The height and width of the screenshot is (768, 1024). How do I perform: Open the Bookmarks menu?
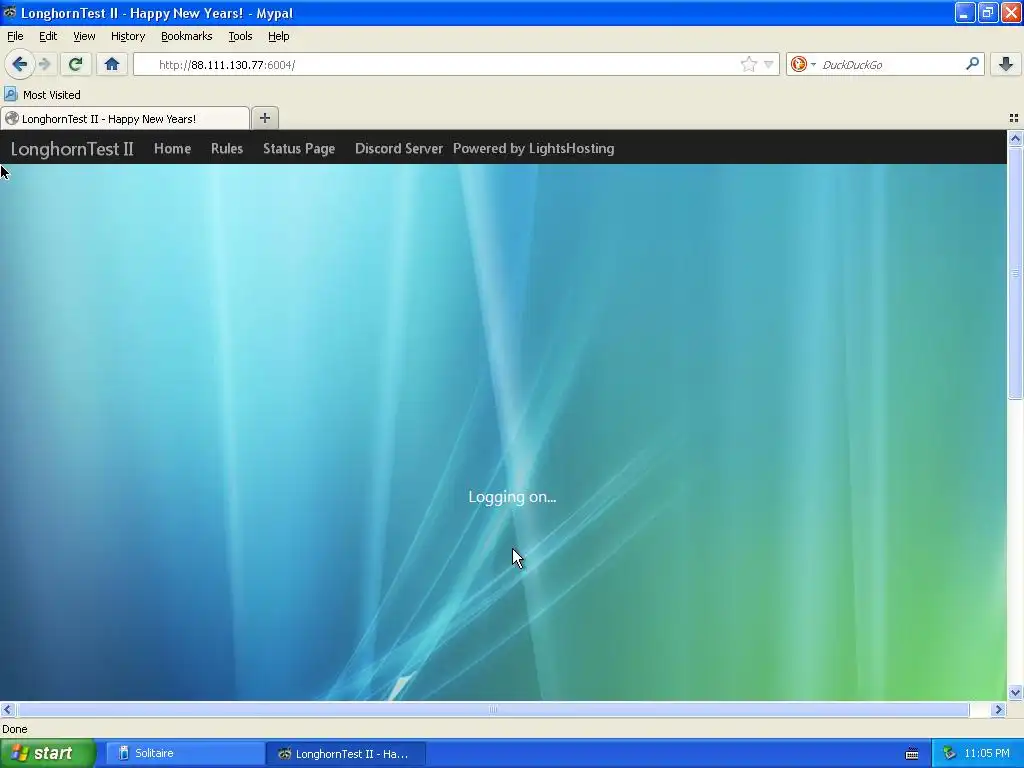tap(186, 36)
